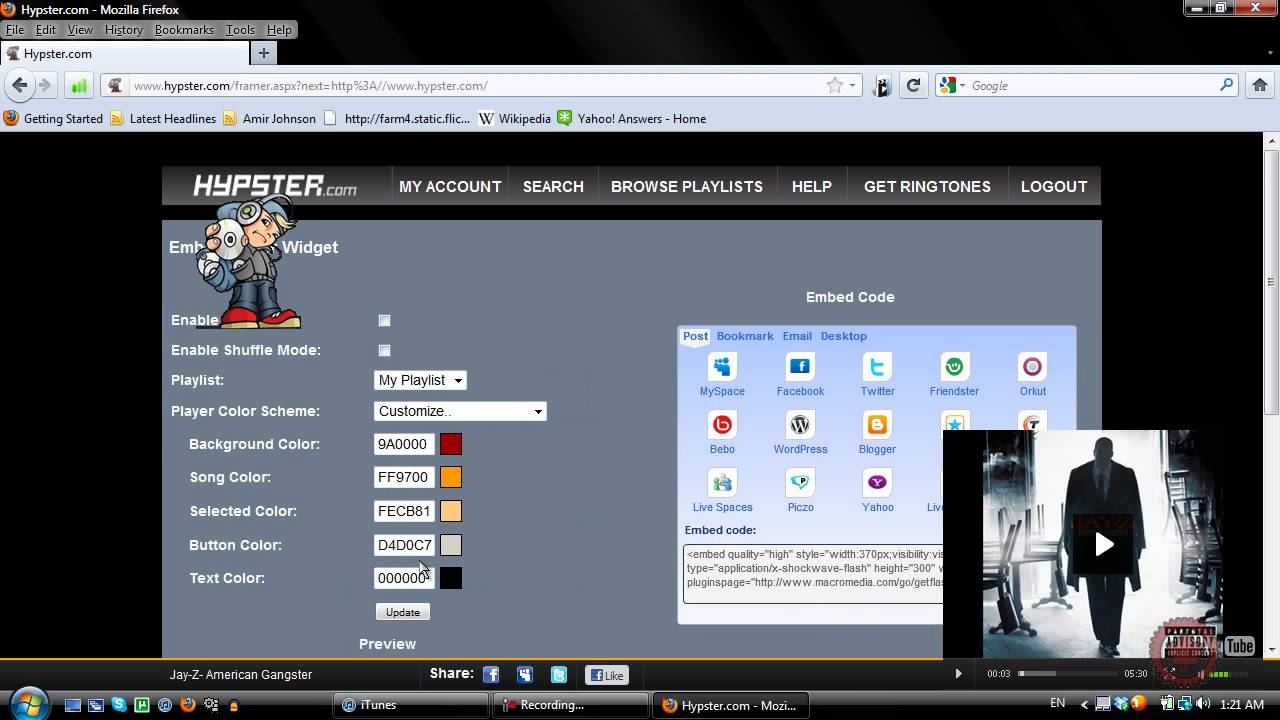Click the embed code text area
This screenshot has height=720, width=1280.
[813, 574]
